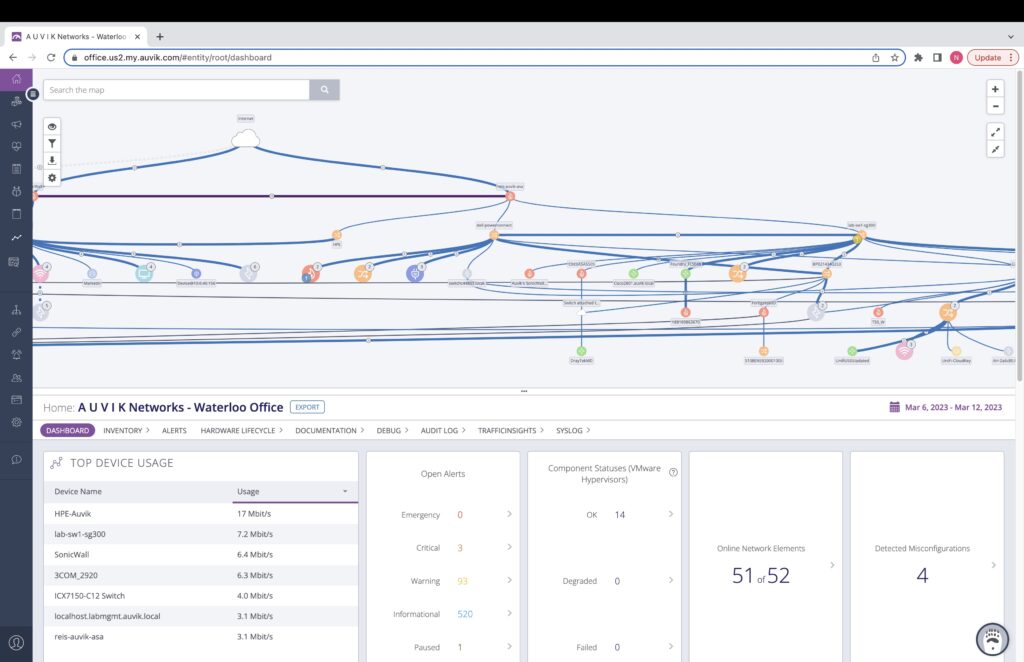Reload the page in browser
The image size is (1024, 662).
[51, 57]
